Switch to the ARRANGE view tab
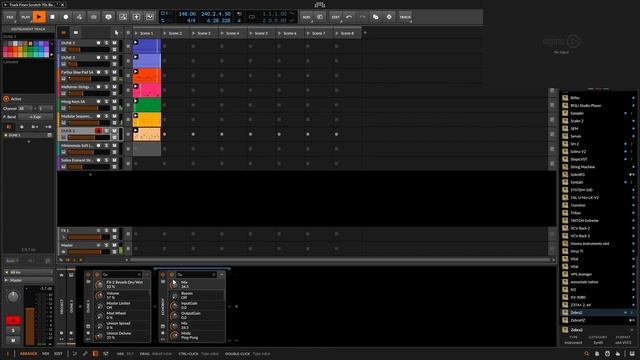The image size is (640, 360). click(29, 354)
